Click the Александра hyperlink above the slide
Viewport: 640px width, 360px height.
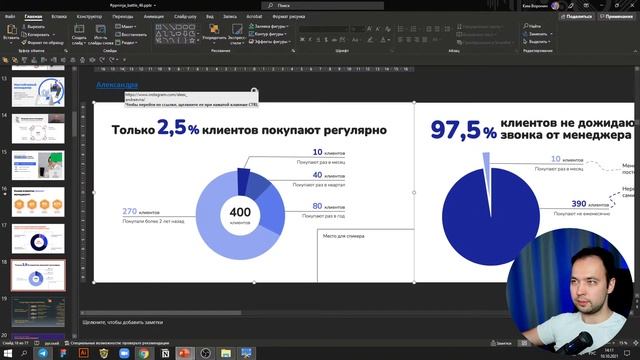[117, 85]
